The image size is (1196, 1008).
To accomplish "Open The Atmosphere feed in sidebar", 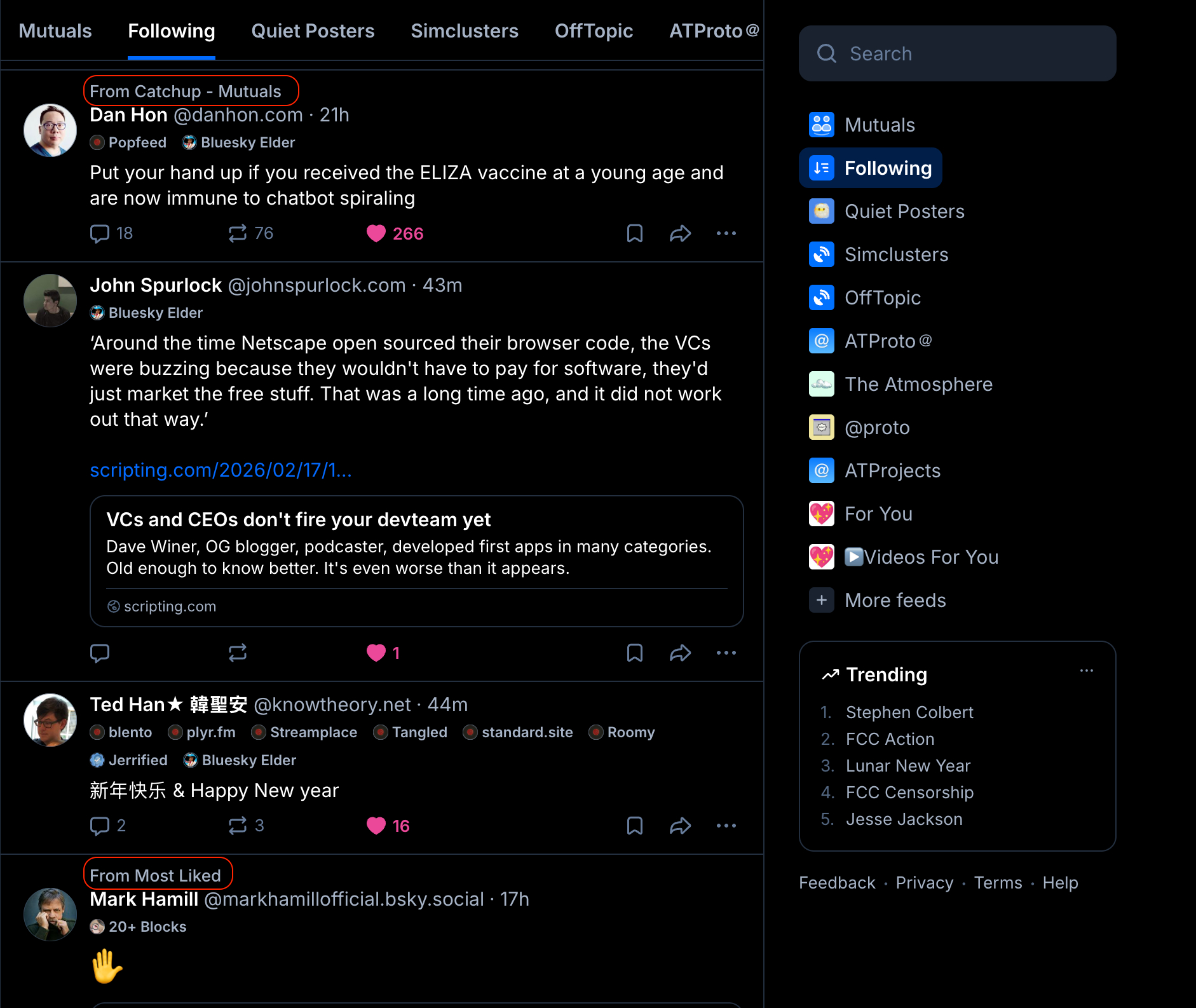I will [x=918, y=385].
